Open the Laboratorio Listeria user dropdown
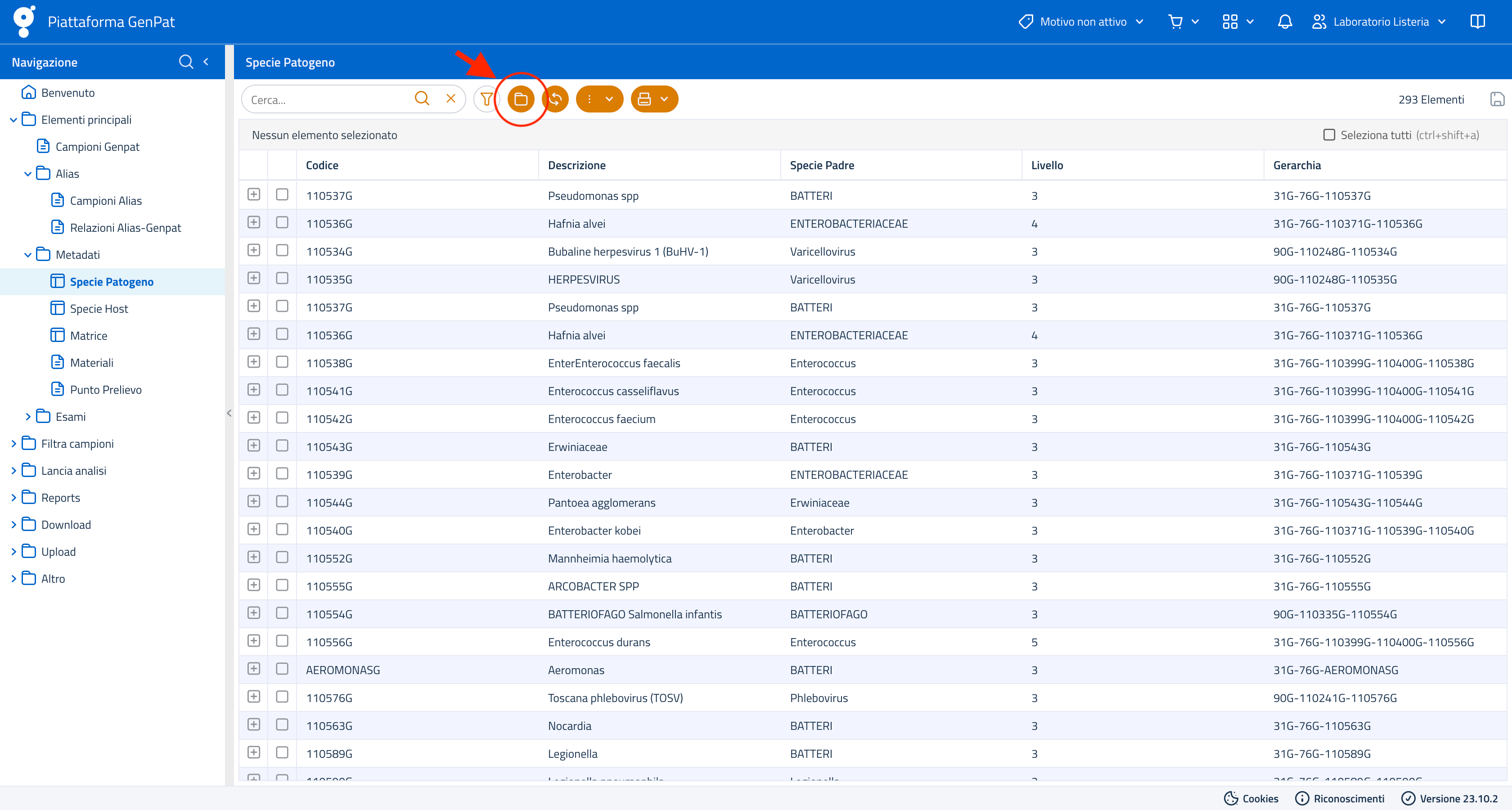Viewport: 1512px width, 810px height. click(1380, 22)
